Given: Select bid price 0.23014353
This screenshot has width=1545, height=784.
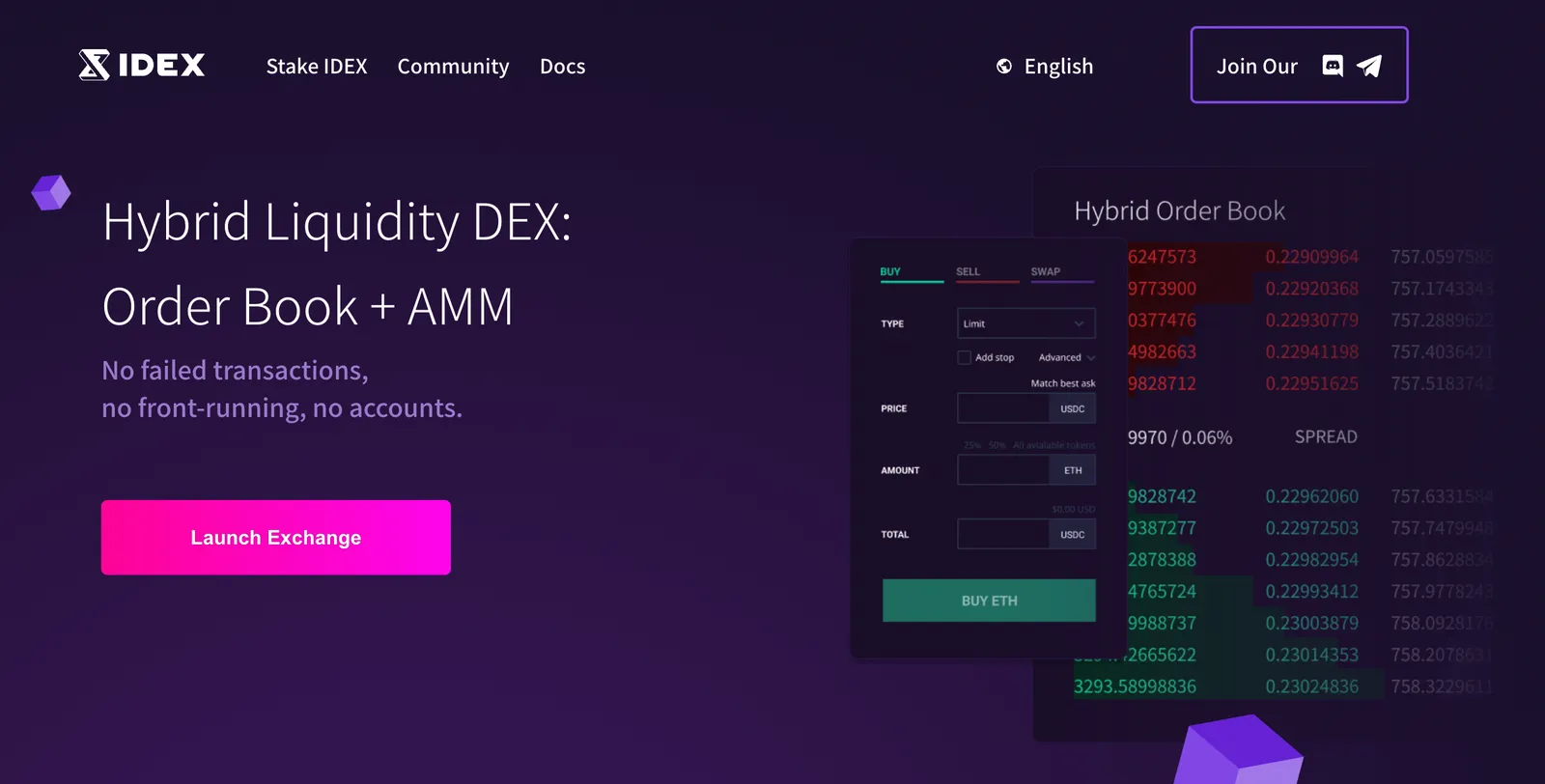Looking at the screenshot, I should (1311, 655).
